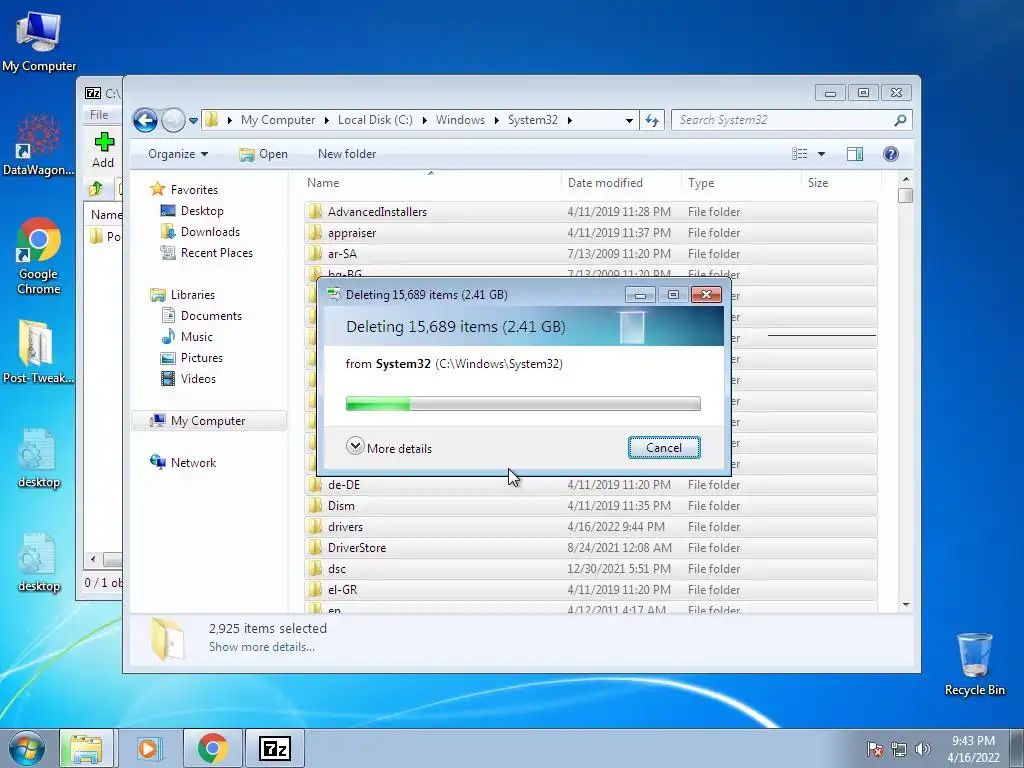Click Windows Media Player on taskbar

click(149, 748)
